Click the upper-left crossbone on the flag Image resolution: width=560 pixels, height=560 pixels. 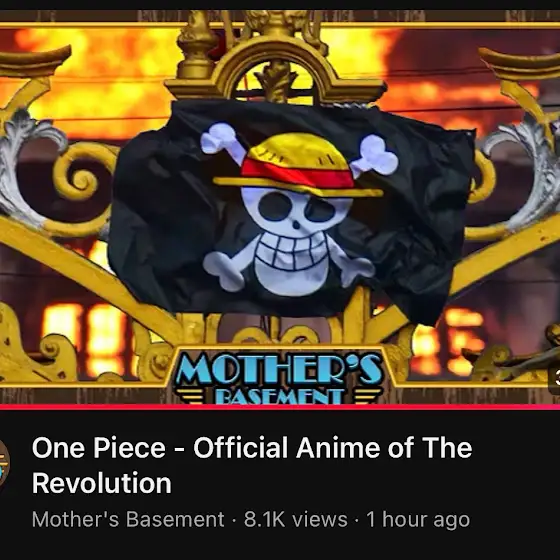coord(222,141)
